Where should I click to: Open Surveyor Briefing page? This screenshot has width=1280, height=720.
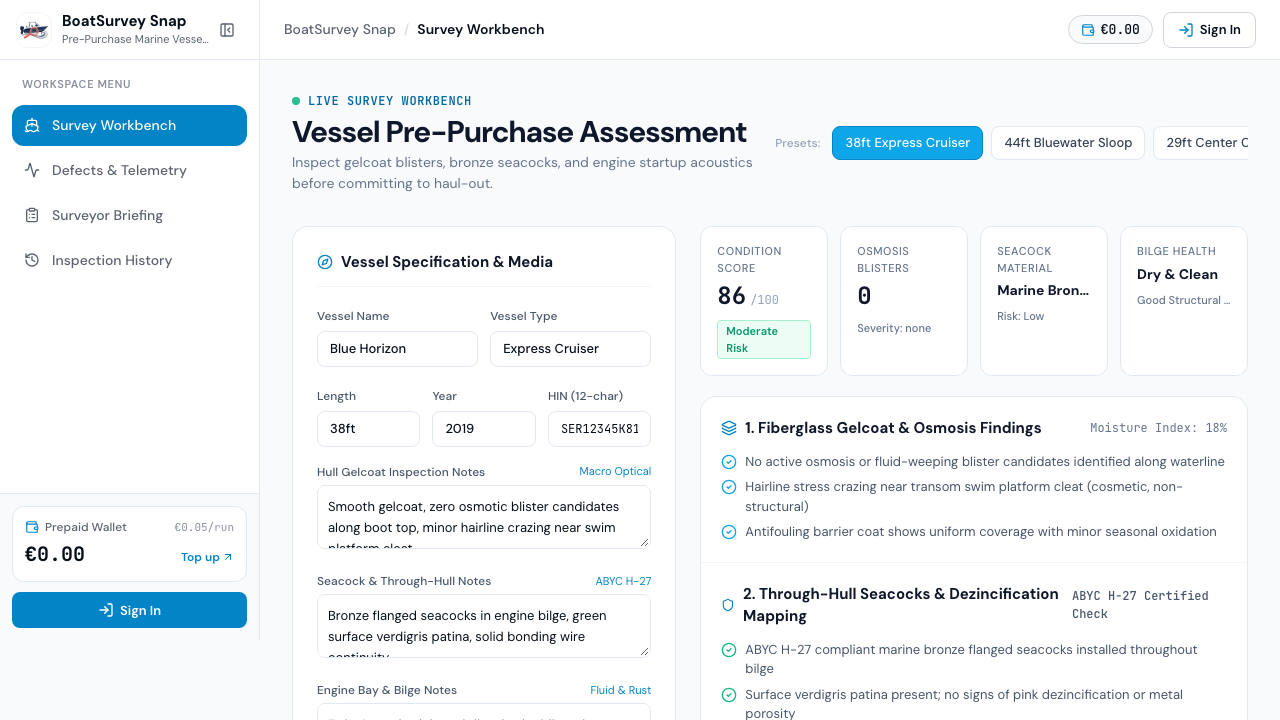tap(129, 215)
